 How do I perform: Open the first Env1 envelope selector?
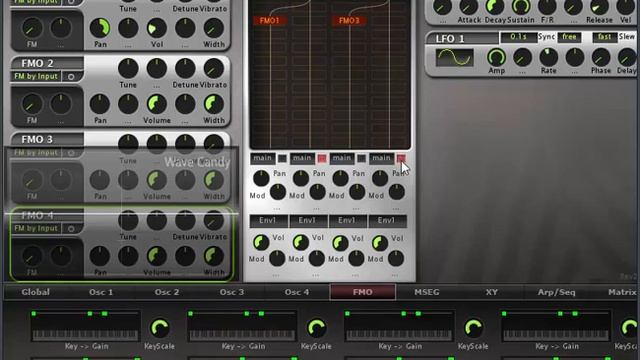pyautogui.click(x=268, y=221)
